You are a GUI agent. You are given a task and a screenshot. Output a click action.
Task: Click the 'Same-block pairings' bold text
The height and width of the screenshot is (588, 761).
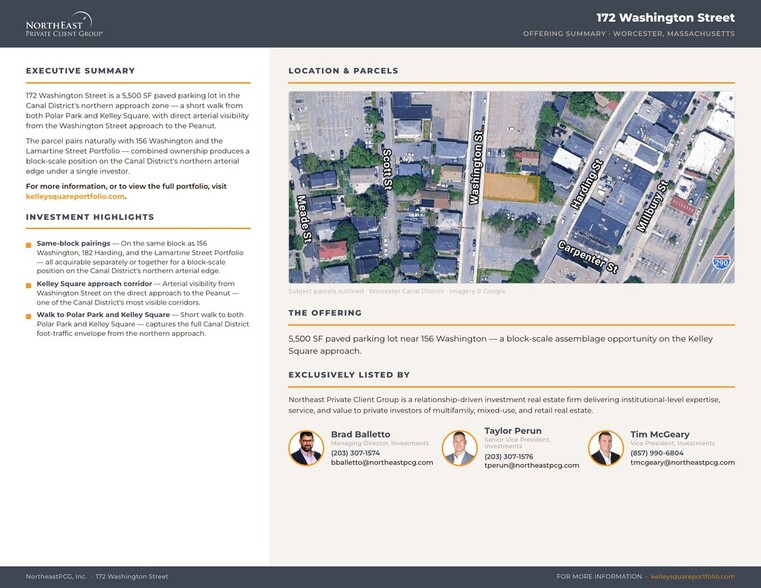(x=73, y=244)
